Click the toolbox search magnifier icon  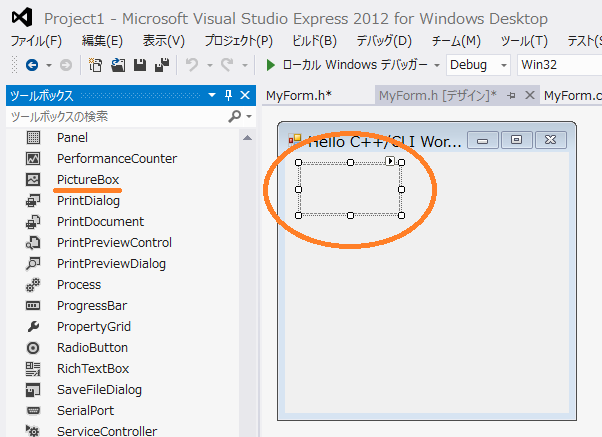pos(234,116)
